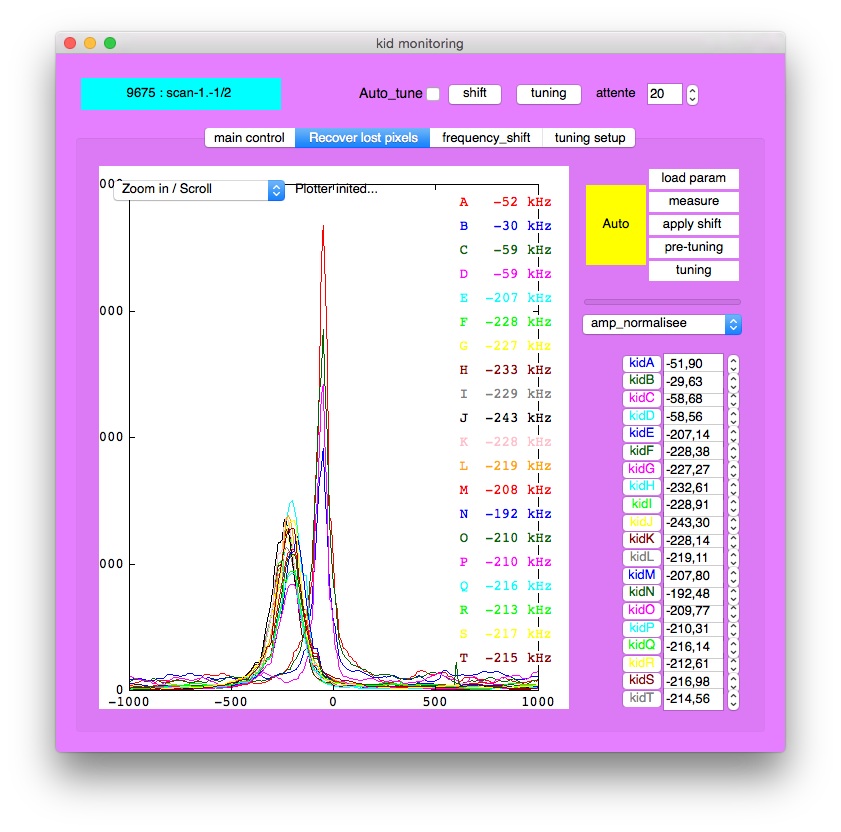Image resolution: width=841 pixels, height=832 pixels.
Task: Click the kidE value field -207,14
Action: [x=692, y=434]
